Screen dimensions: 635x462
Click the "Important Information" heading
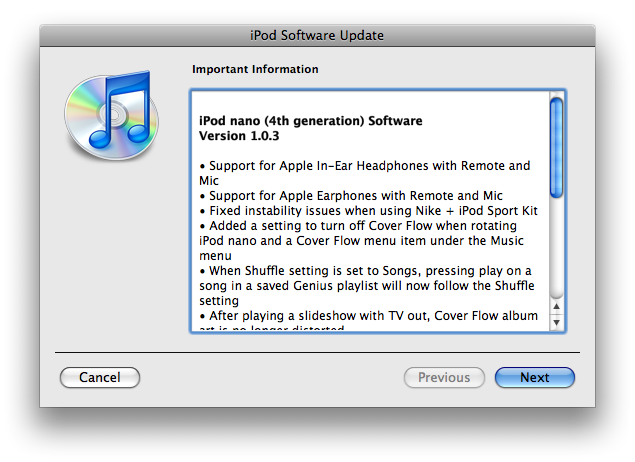tap(255, 69)
